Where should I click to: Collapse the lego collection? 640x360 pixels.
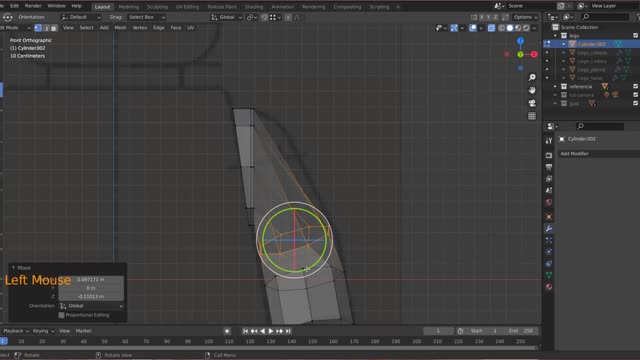click(x=555, y=36)
